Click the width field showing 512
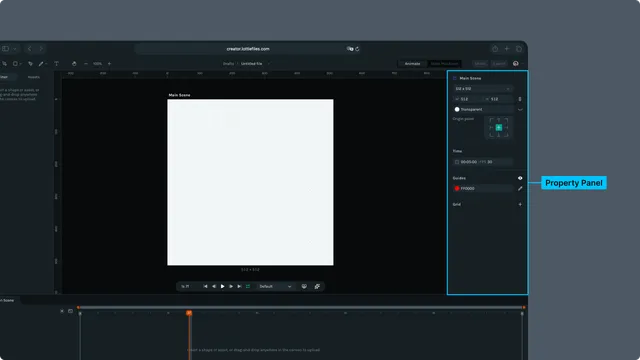640x360 pixels. 467,99
